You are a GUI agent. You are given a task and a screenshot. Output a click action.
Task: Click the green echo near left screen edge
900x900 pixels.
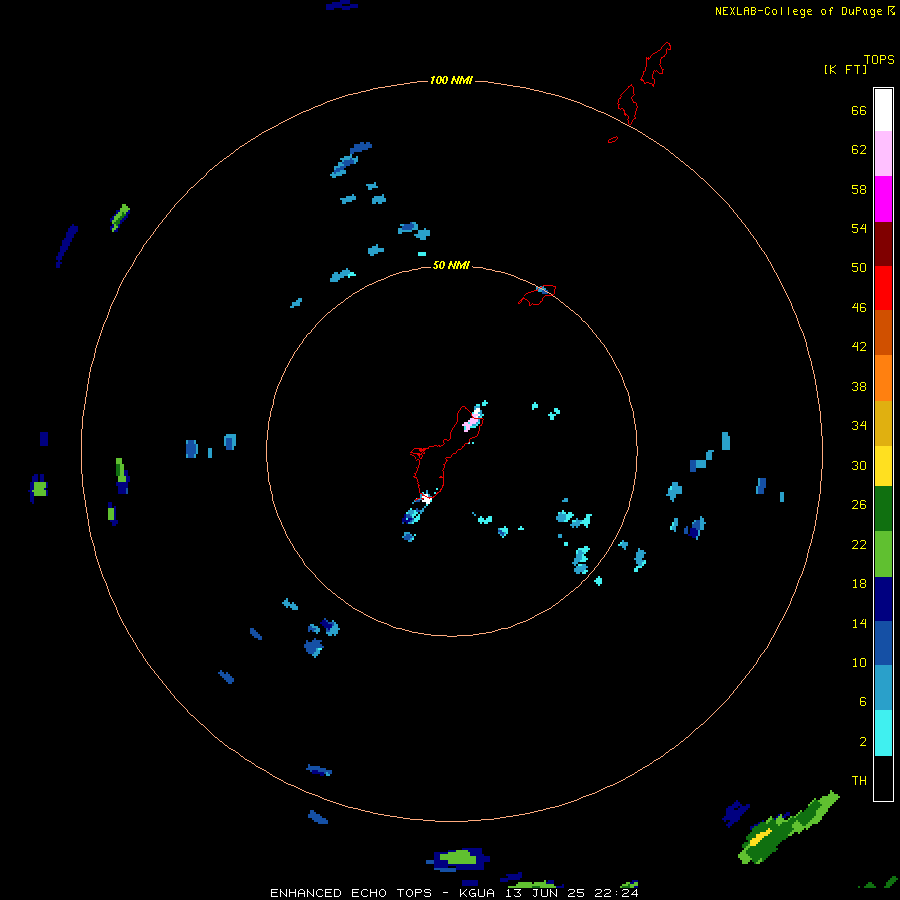click(x=39, y=488)
